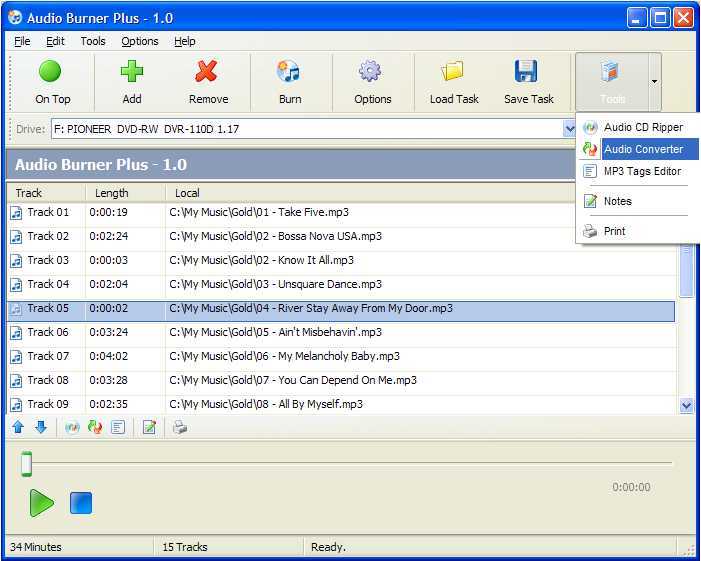Click the Length column header
Viewport: 701px width, 561px height.
125,193
